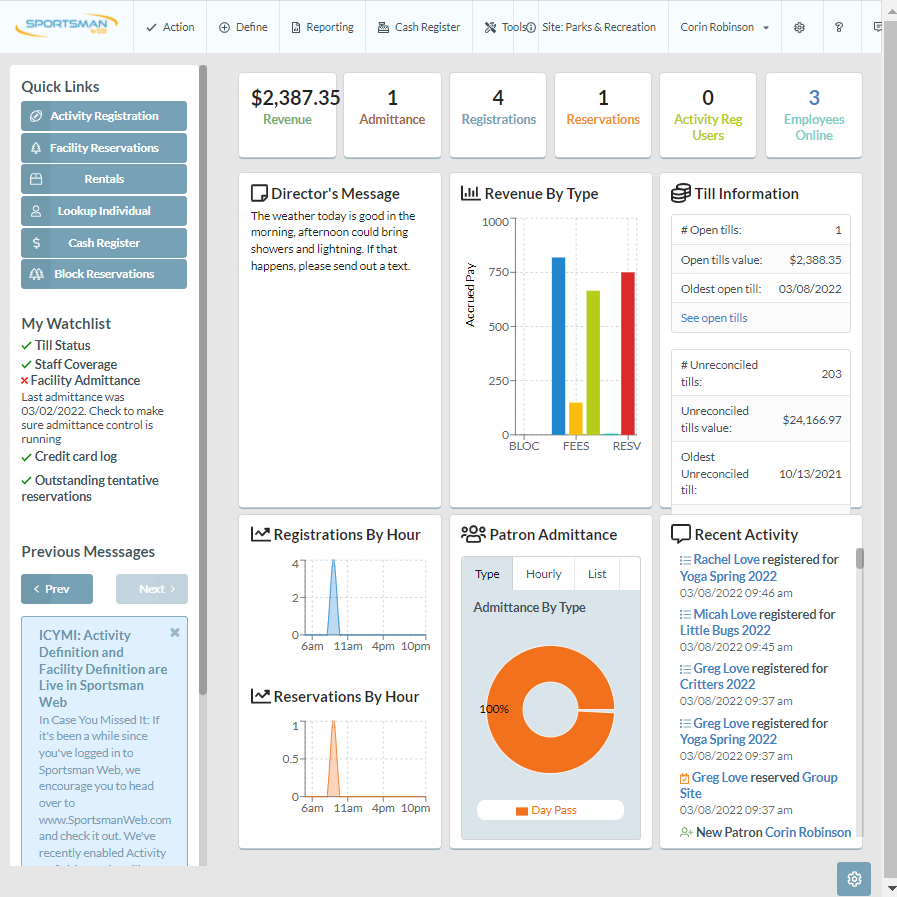The height and width of the screenshot is (897, 897).
Task: Open the Block Reservations megaphone icon
Action: click(x=35, y=274)
